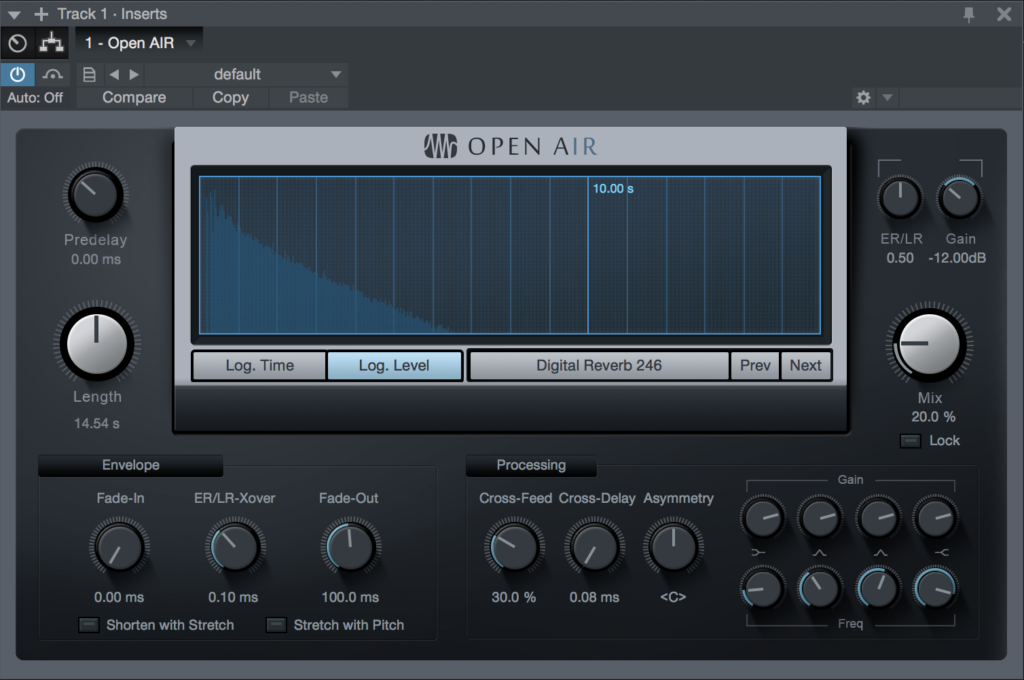Click the low-shelf EQ frequency knob
This screenshot has height=680, width=1024.
762,589
